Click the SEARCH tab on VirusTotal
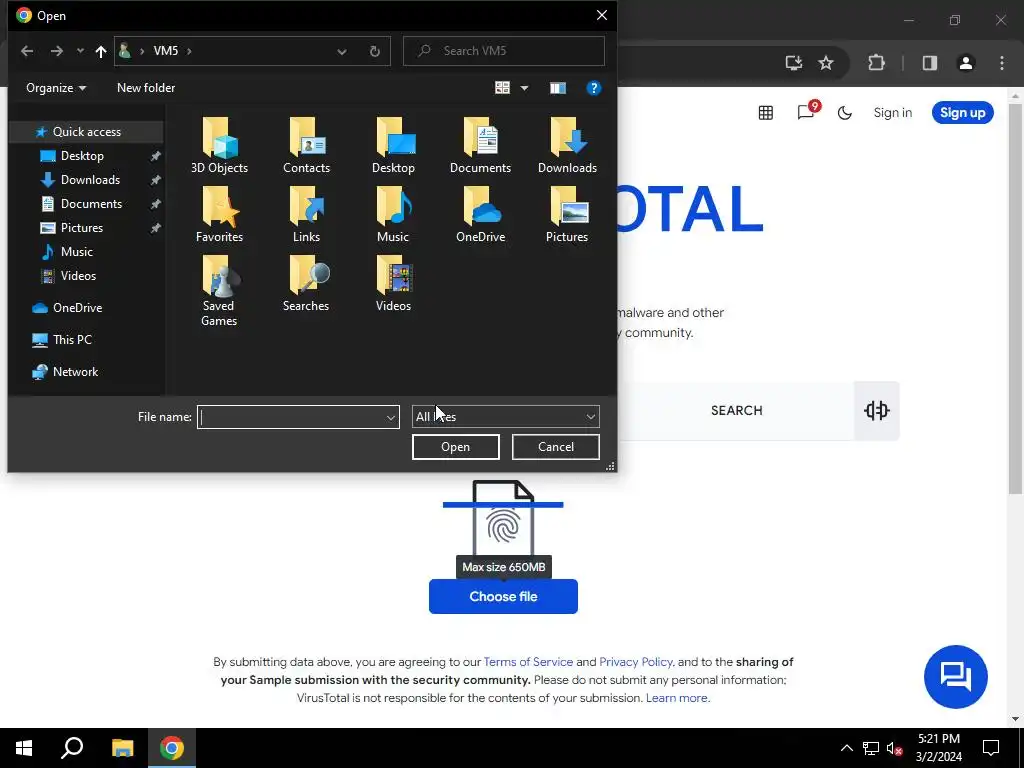 point(736,411)
